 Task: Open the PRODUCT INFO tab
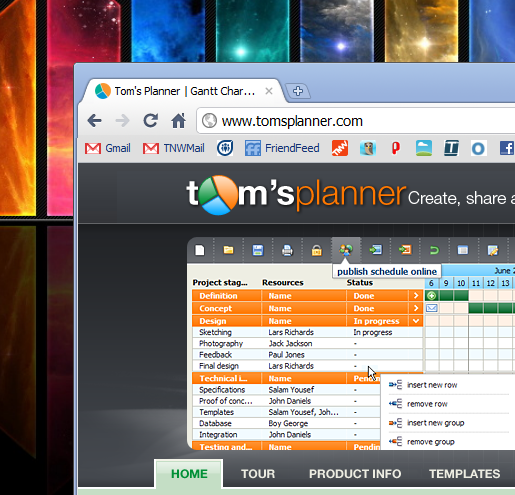pyautogui.click(x=355, y=474)
